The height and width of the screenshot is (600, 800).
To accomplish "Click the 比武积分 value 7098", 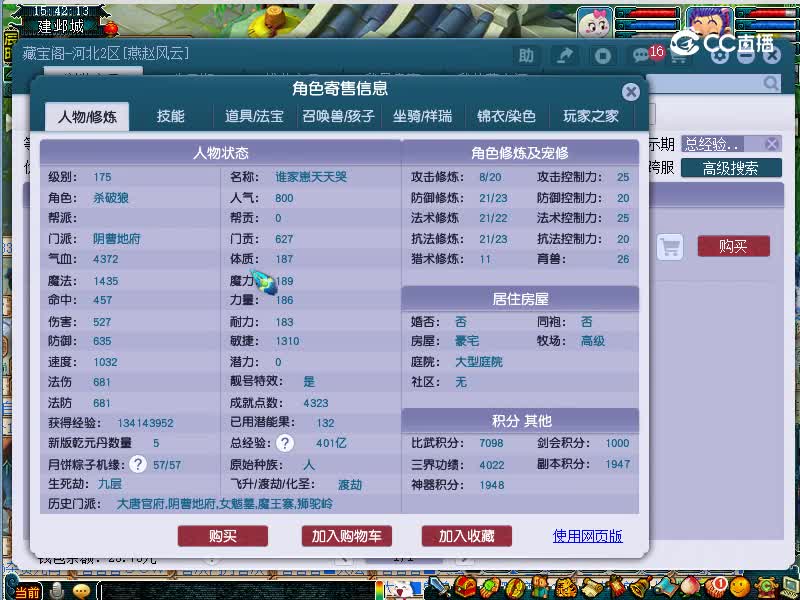I will coord(491,443).
